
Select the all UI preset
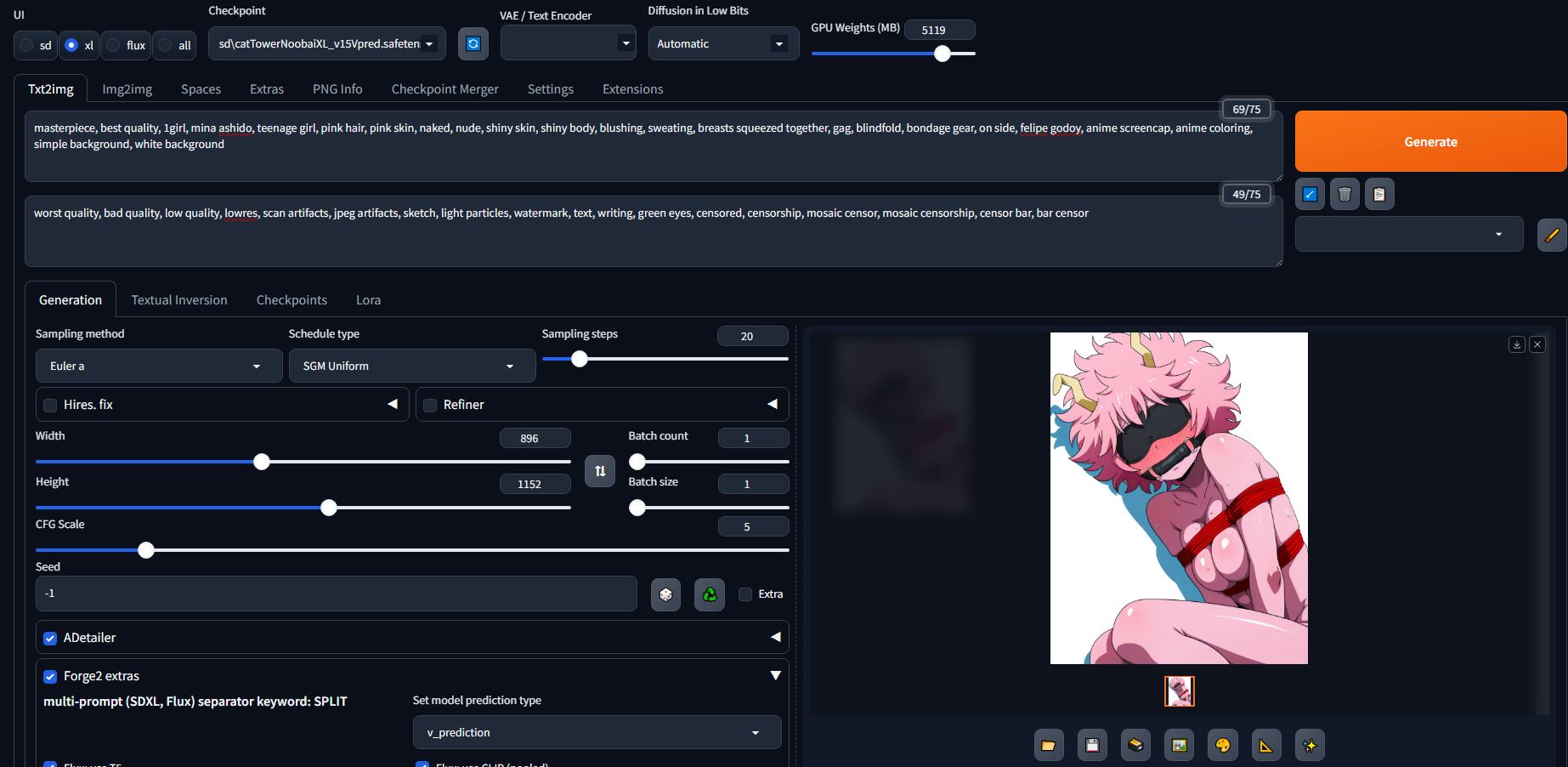[174, 45]
